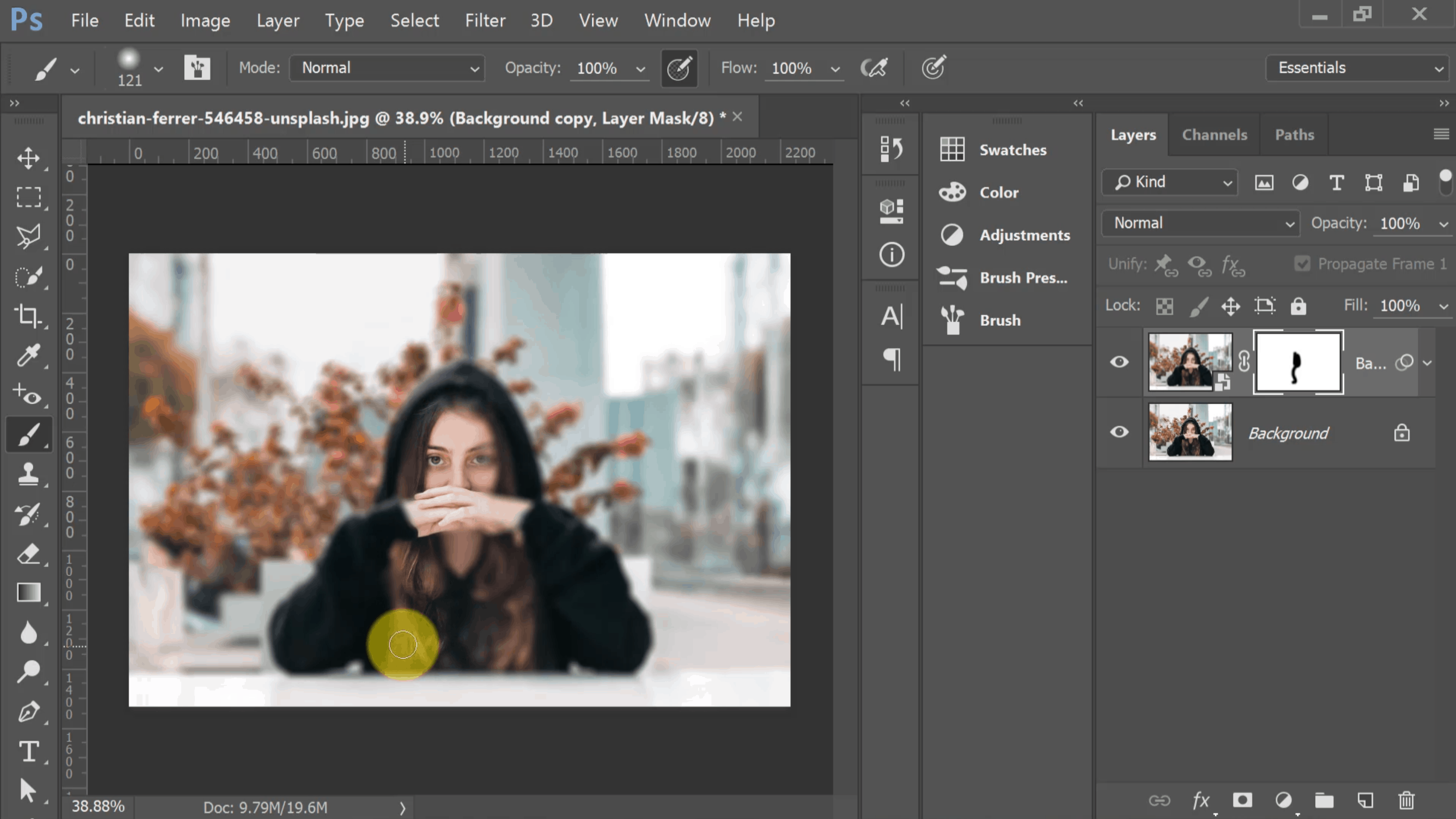Open the Filter menu

pyautogui.click(x=484, y=20)
